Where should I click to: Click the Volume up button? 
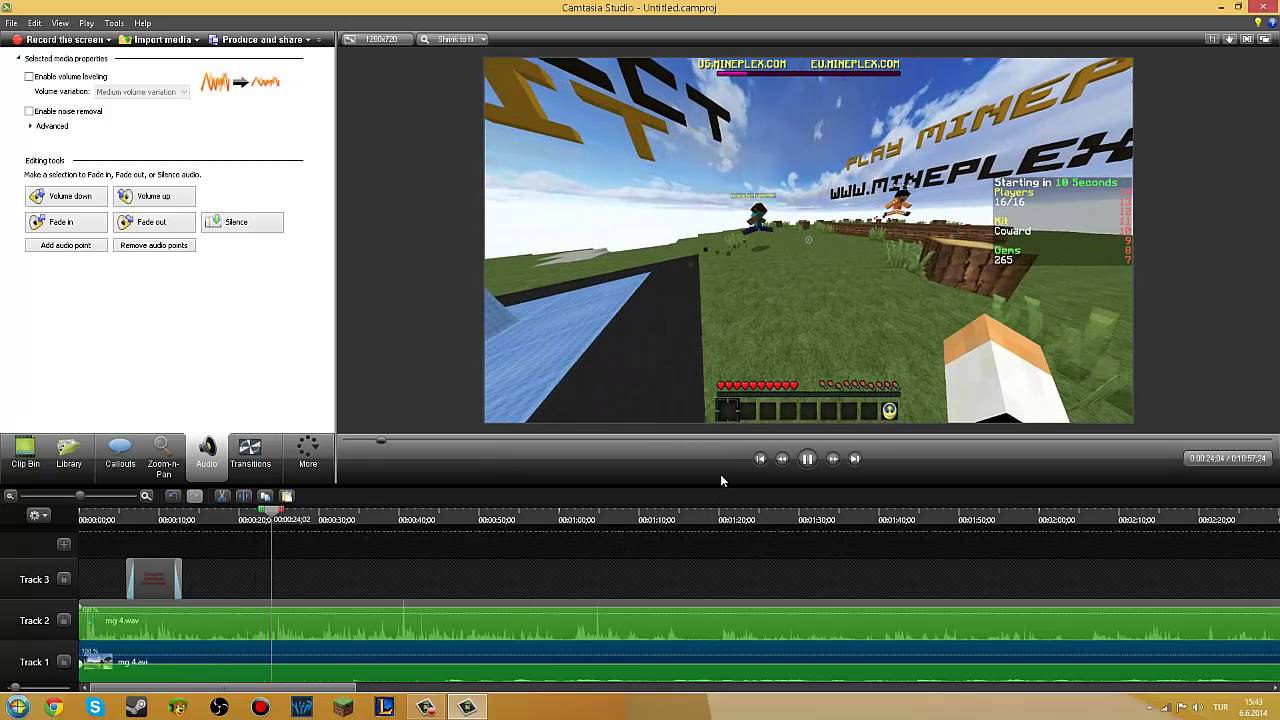pyautogui.click(x=154, y=196)
